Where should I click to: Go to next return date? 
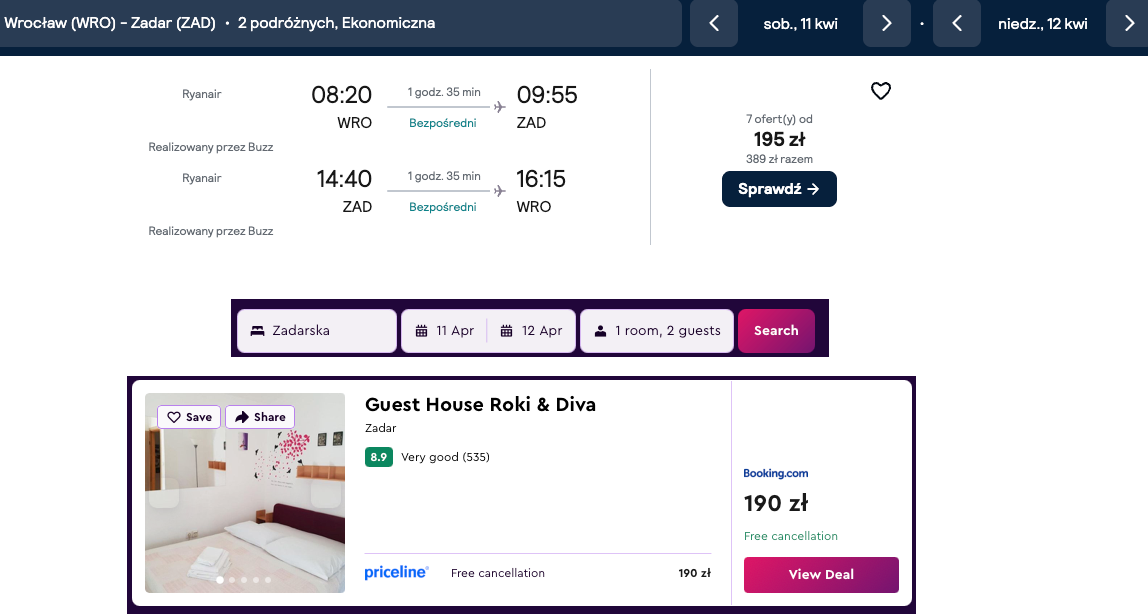click(x=1127, y=24)
